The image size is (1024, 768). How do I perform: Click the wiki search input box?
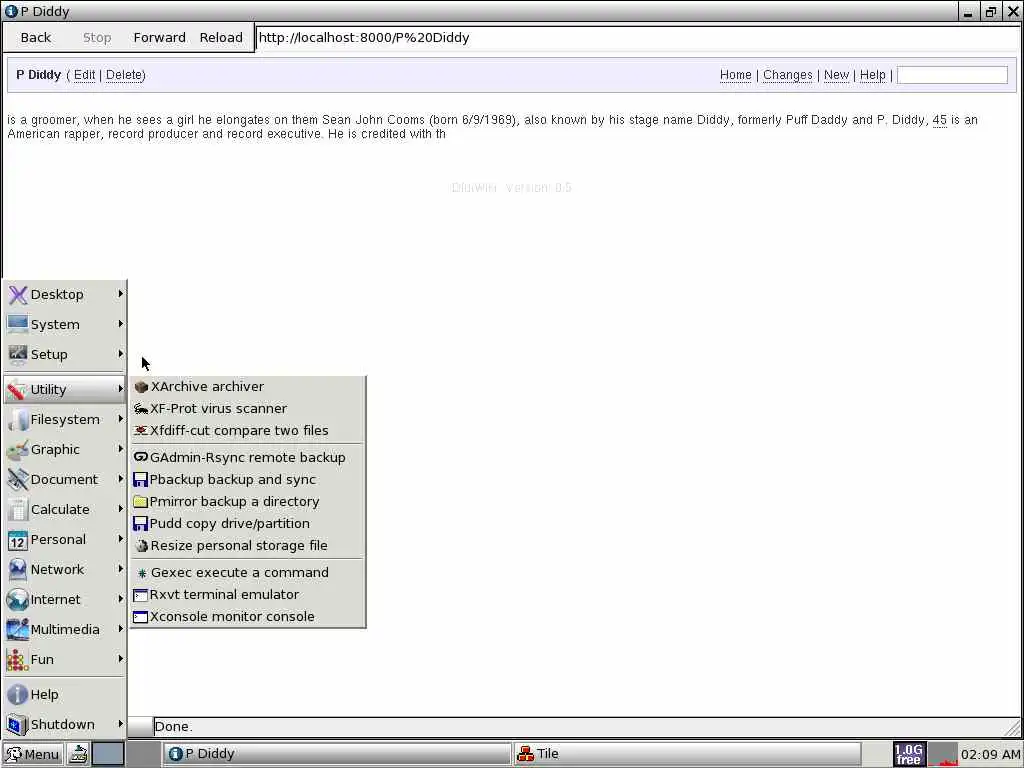[952, 75]
